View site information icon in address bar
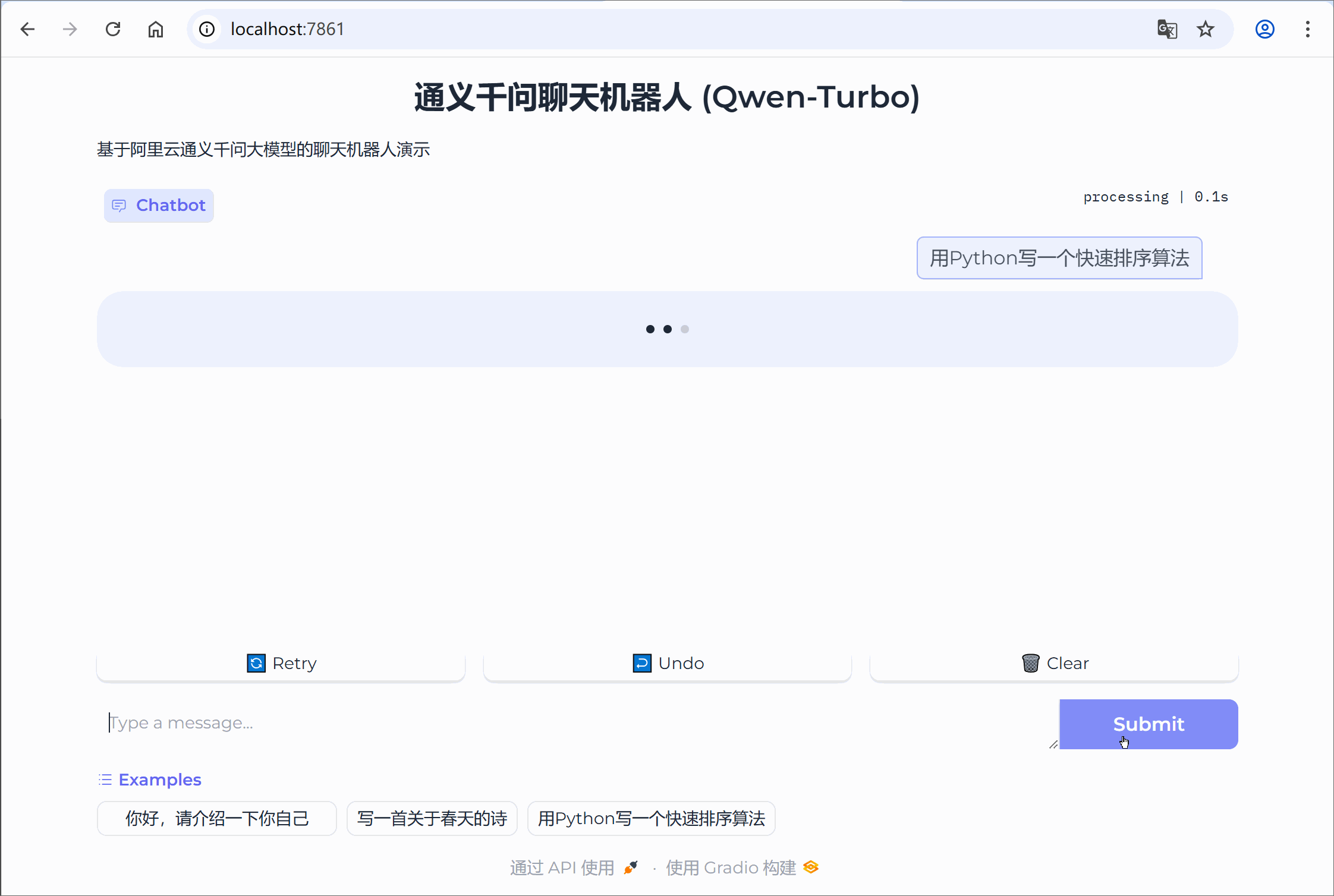 point(207,29)
